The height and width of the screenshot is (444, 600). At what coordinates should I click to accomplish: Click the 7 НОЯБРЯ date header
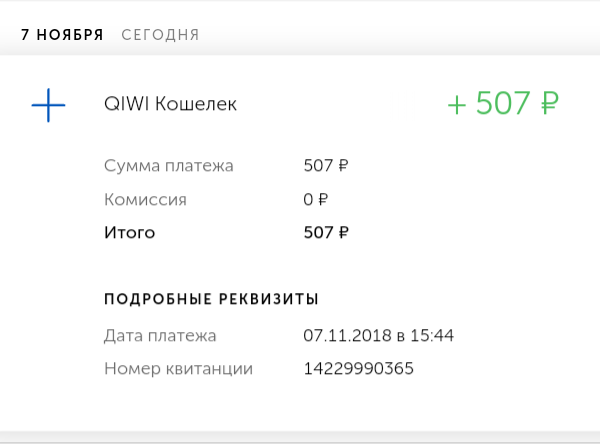click(62, 35)
